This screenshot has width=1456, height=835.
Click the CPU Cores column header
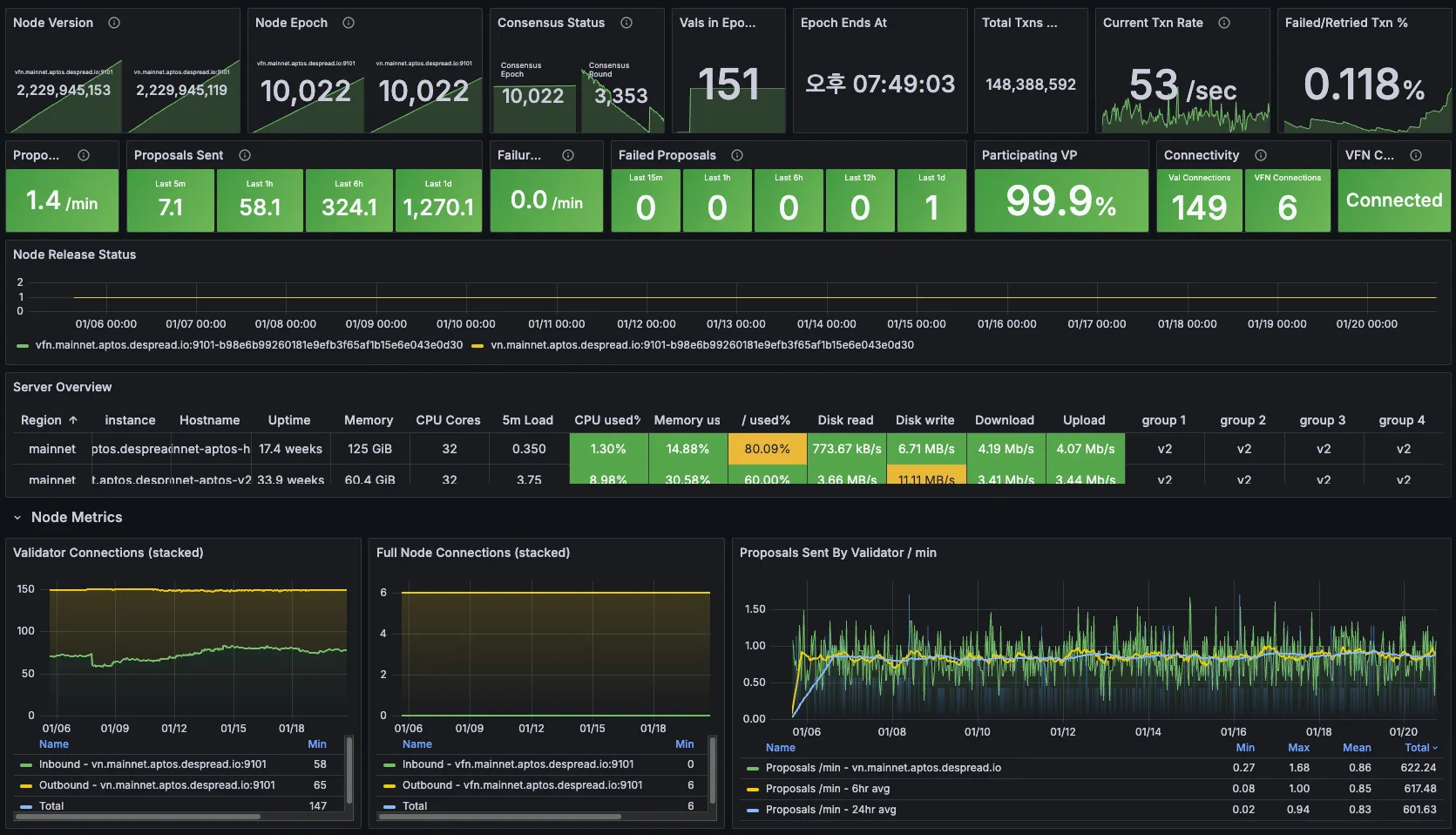click(448, 420)
